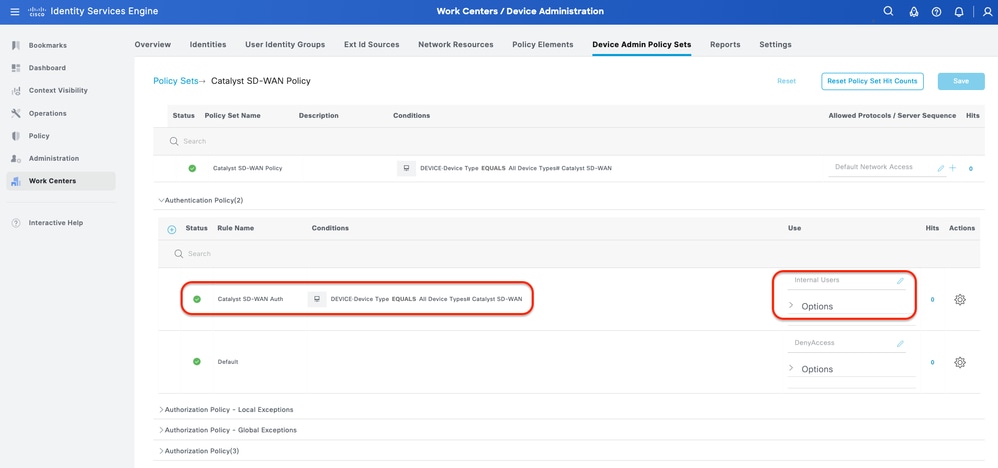
Task: Open Ext Id Sources tab
Action: pyautogui.click(x=372, y=45)
